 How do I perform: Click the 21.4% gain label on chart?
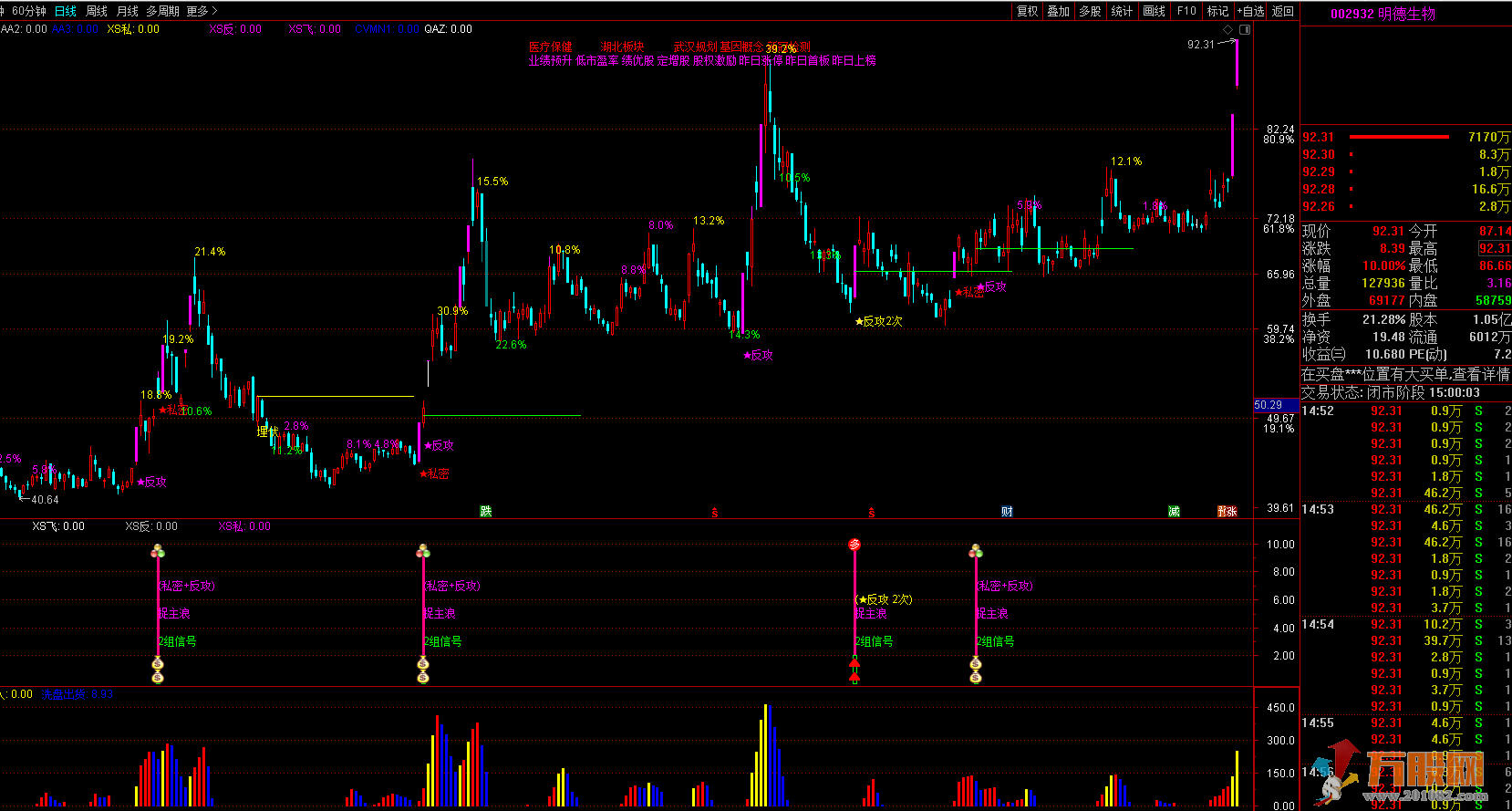point(210,252)
